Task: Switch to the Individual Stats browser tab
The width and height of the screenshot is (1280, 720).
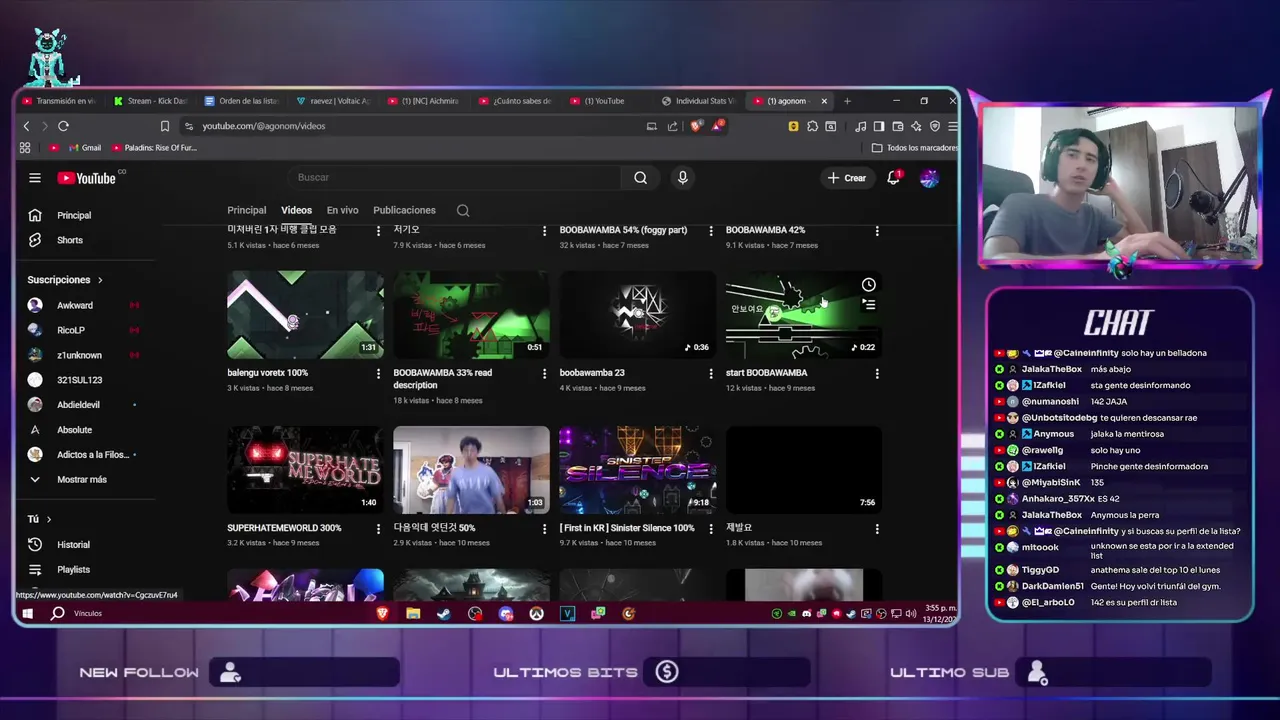Action: point(698,101)
